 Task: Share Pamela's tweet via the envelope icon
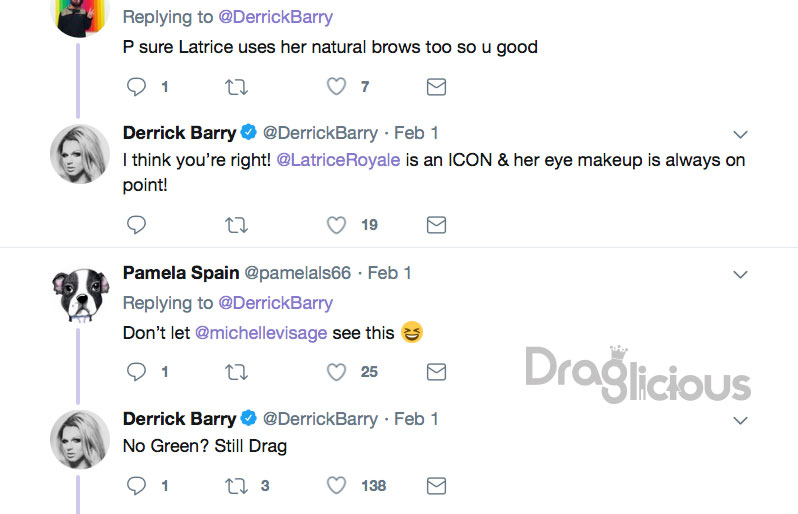pyautogui.click(x=436, y=372)
